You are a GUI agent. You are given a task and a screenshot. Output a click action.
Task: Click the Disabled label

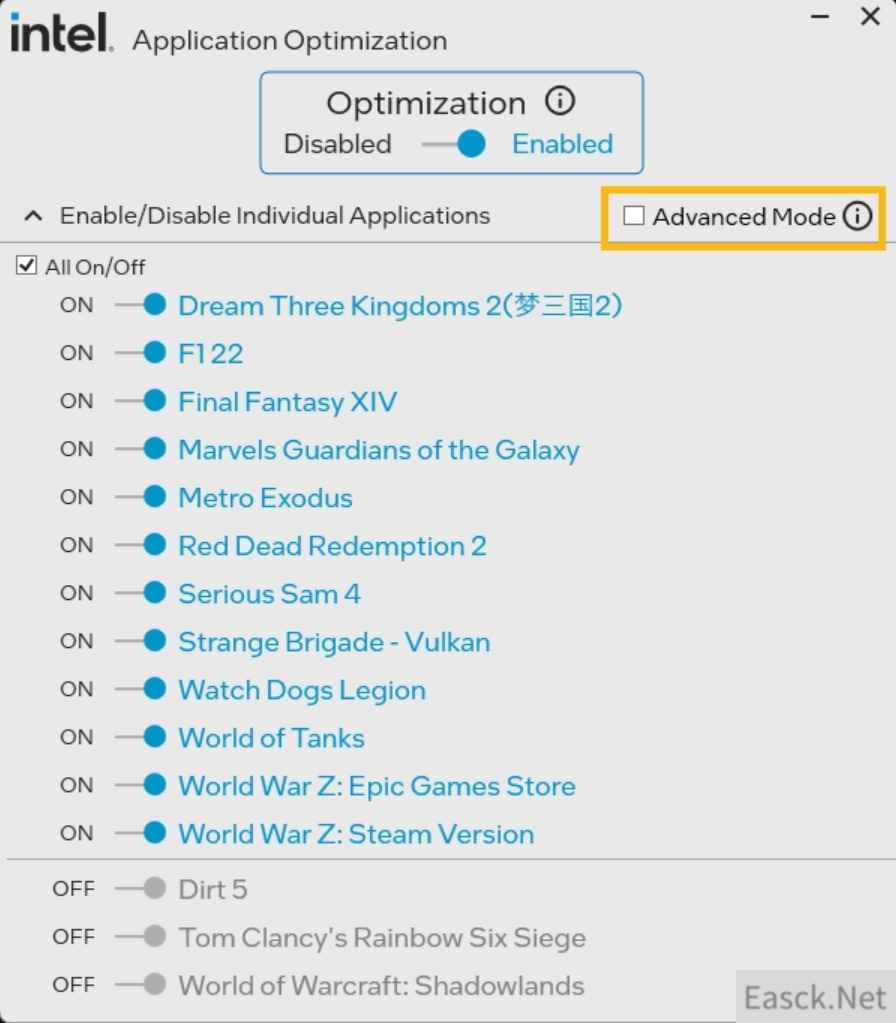(x=337, y=144)
